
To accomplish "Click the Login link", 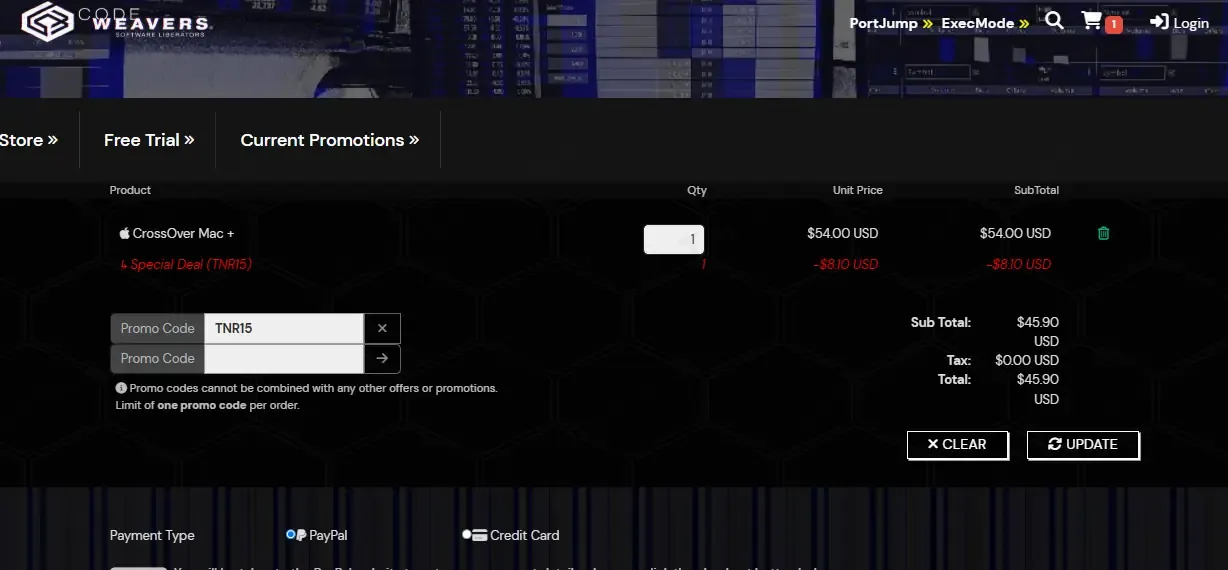I will pyautogui.click(x=1179, y=22).
